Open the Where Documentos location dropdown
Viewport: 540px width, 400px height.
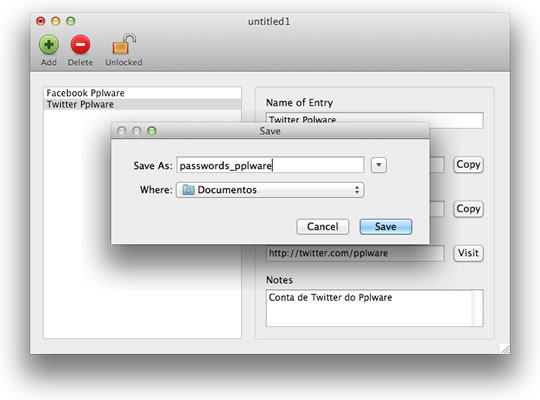pyautogui.click(x=270, y=190)
